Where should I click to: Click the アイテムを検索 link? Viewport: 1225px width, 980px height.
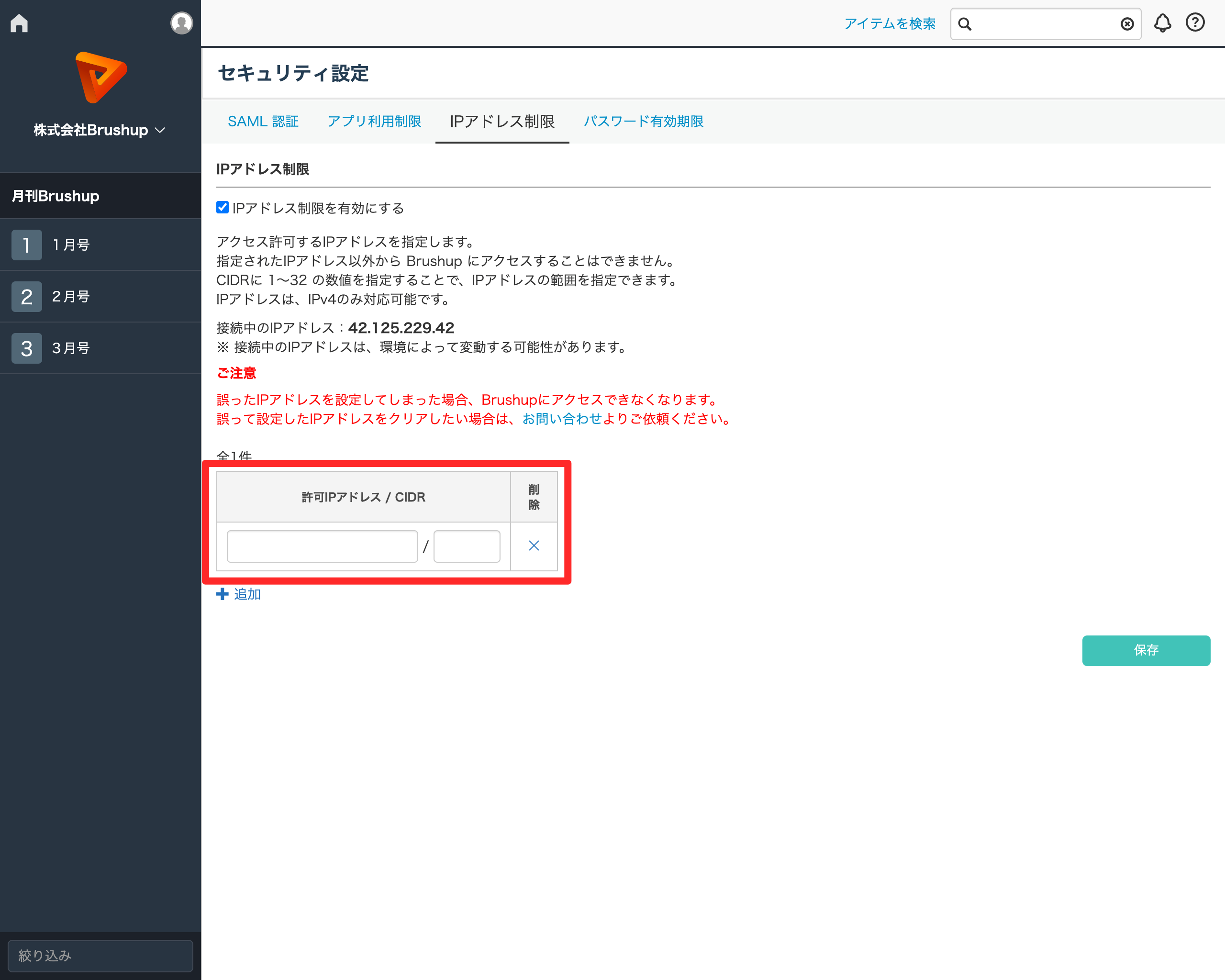click(x=890, y=24)
